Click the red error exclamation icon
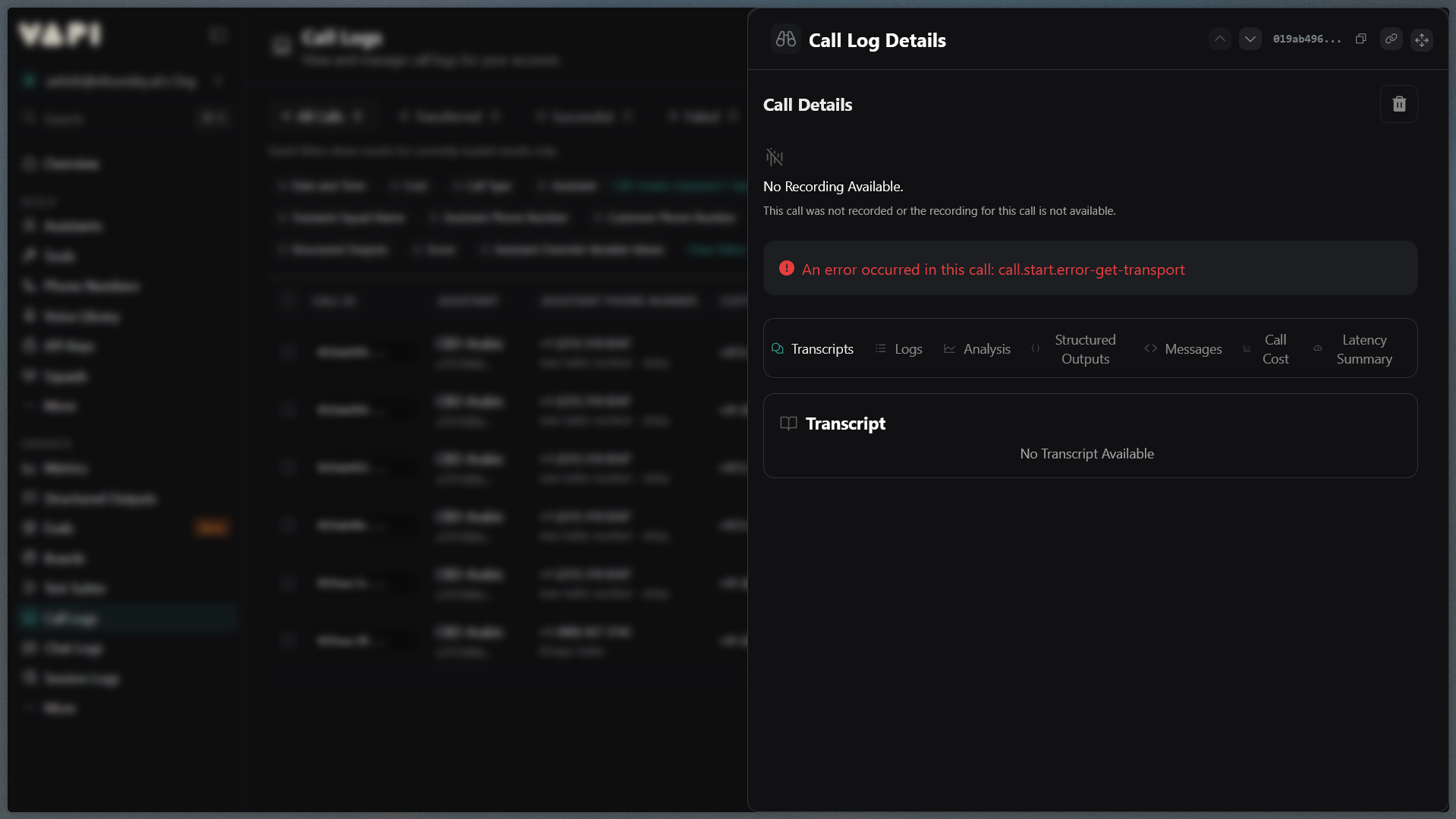 [786, 269]
